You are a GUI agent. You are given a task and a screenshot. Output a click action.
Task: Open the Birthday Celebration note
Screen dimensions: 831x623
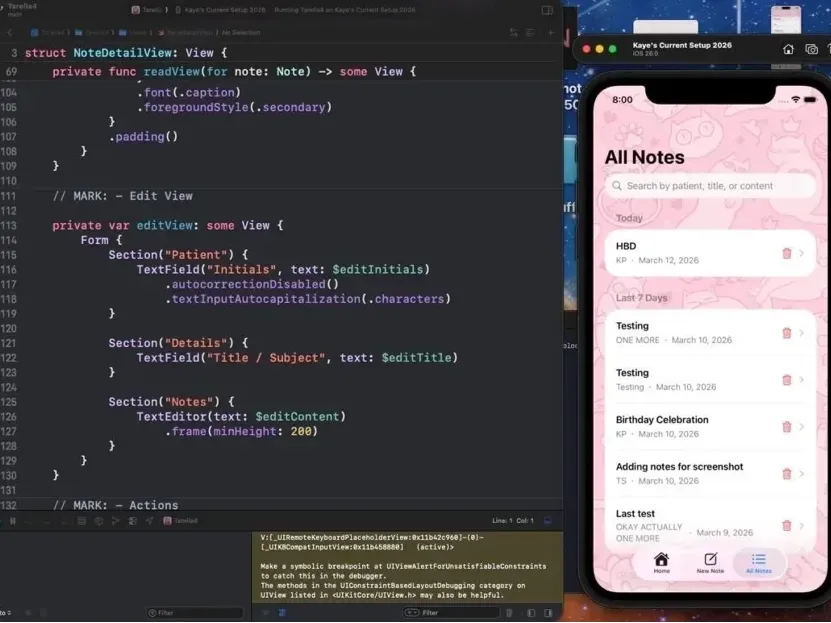click(x=710, y=426)
